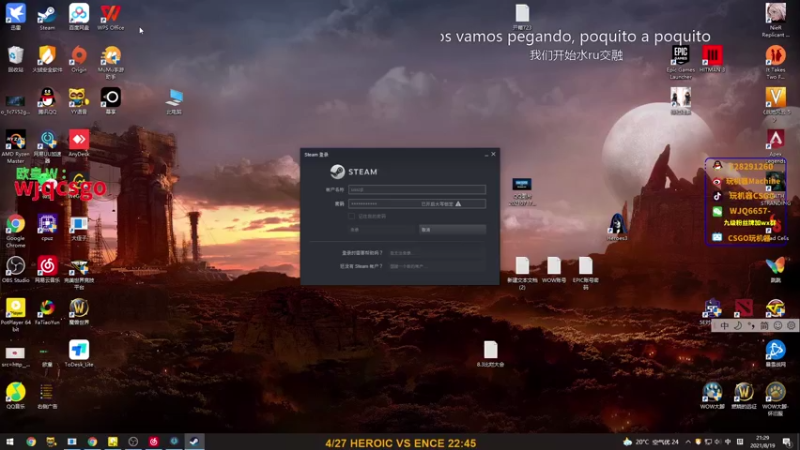Click the password field in Steam login
This screenshot has height=450, width=800.
point(417,204)
